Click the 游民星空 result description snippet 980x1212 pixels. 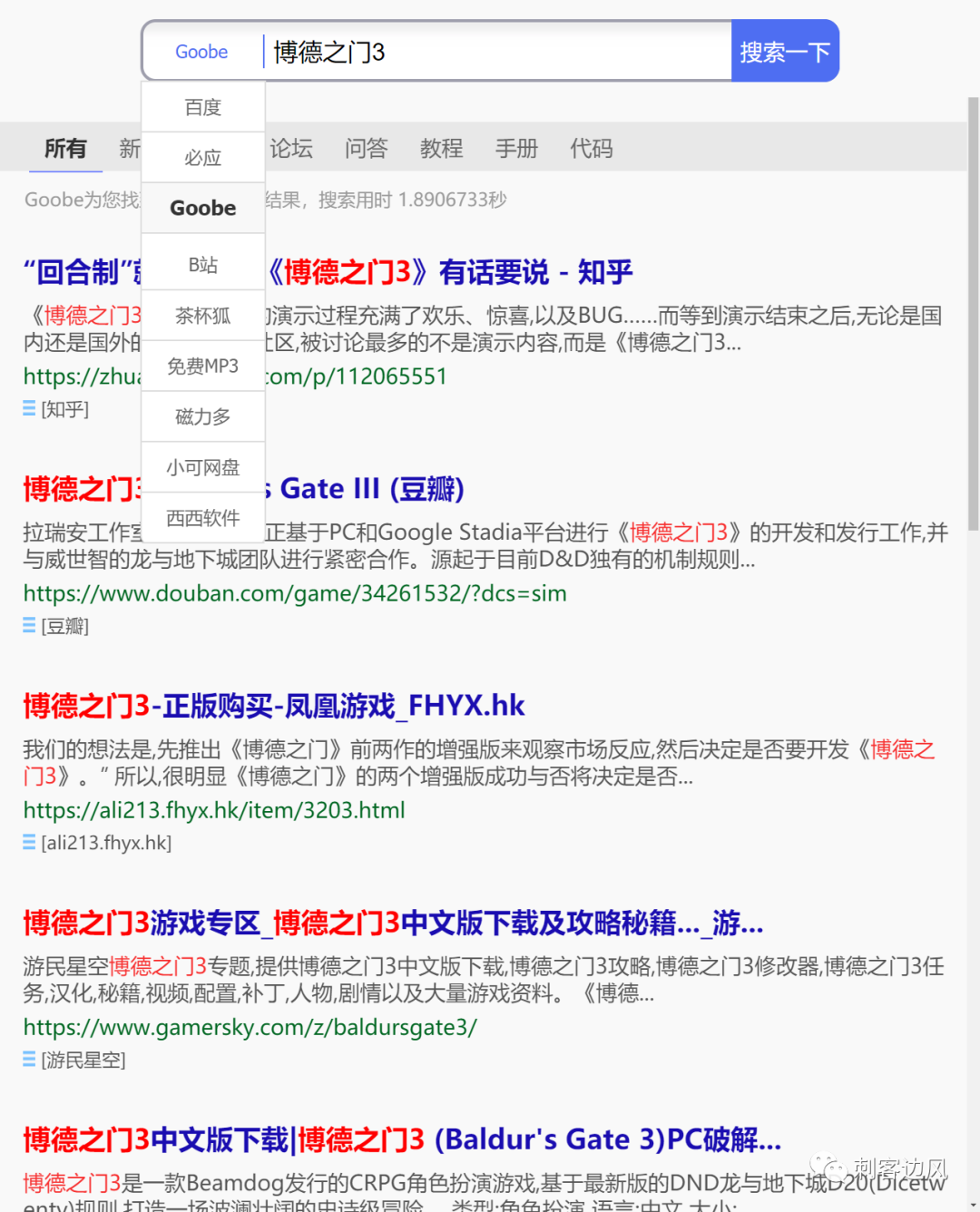(484, 979)
